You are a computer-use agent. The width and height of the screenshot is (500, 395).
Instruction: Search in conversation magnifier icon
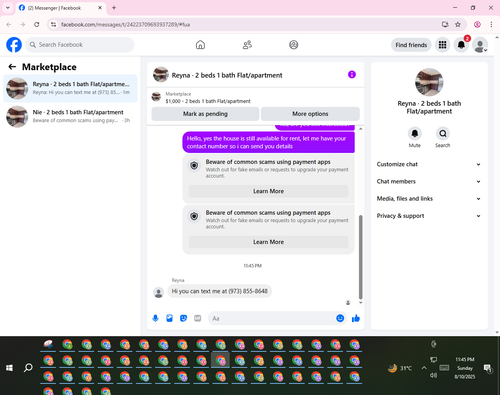click(x=443, y=134)
